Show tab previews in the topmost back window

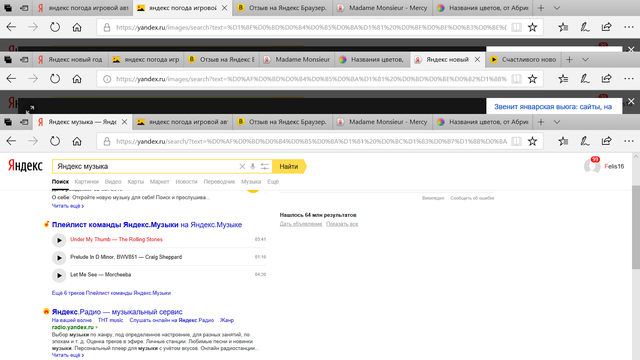coord(557,8)
